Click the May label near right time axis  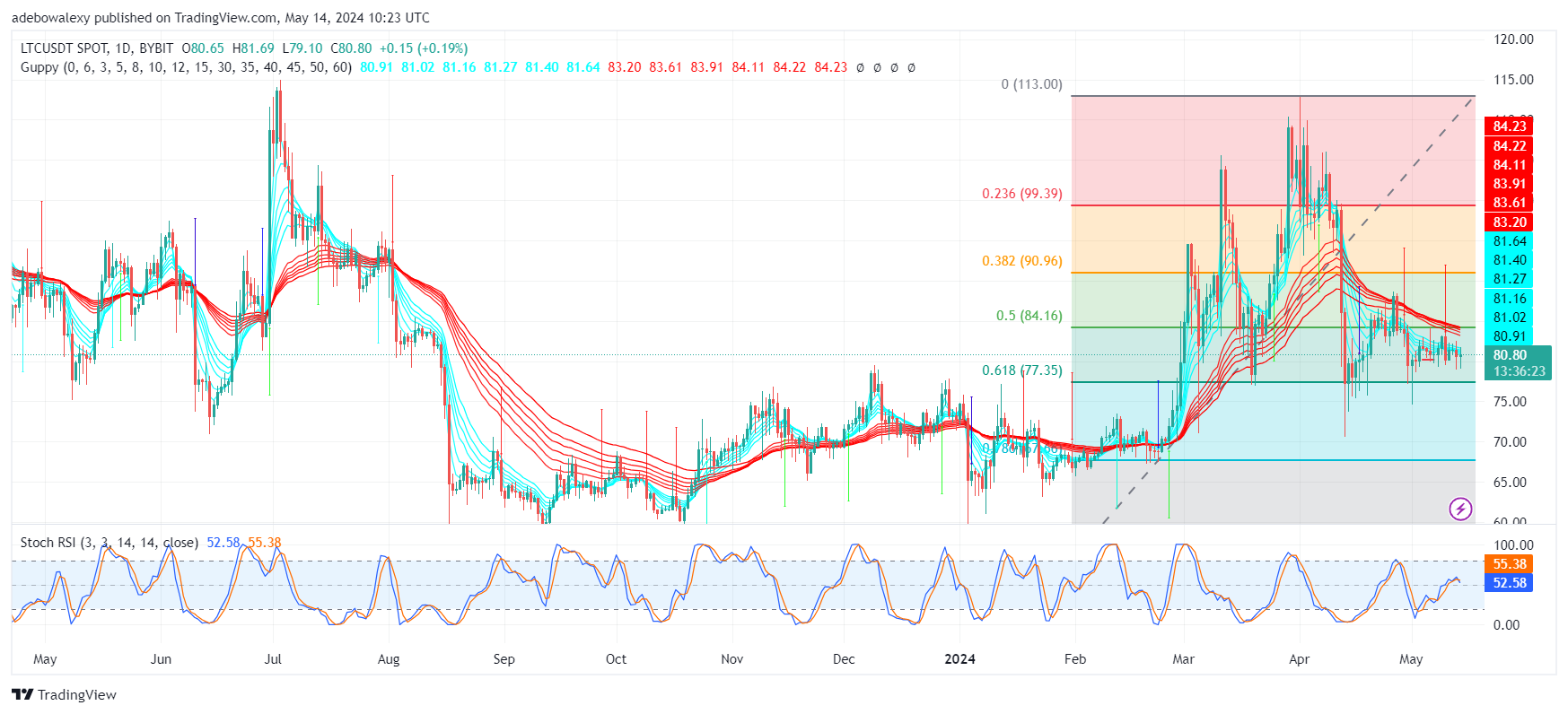tap(1411, 659)
